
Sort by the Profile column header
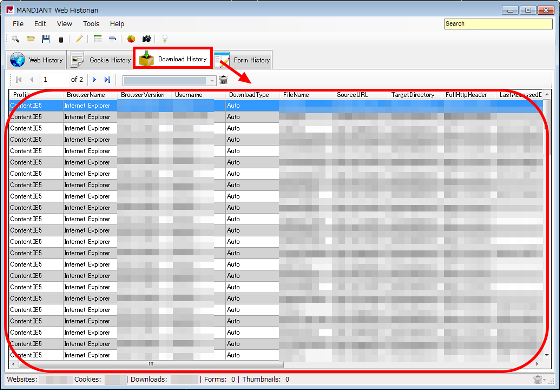pos(37,95)
